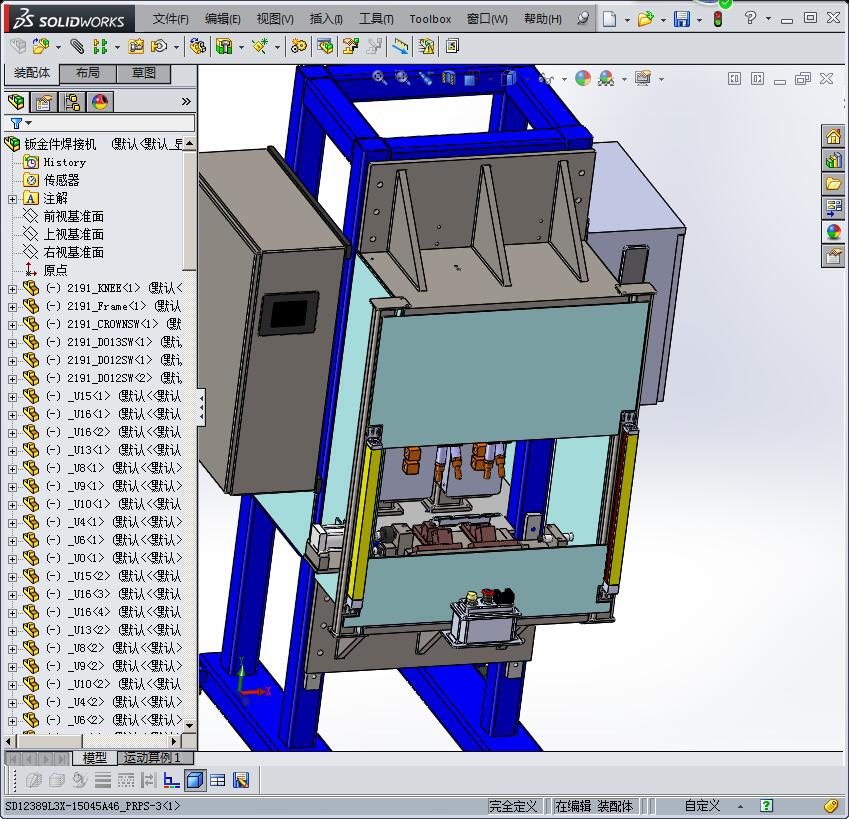Open the File Explorer folder in task pane

click(833, 184)
